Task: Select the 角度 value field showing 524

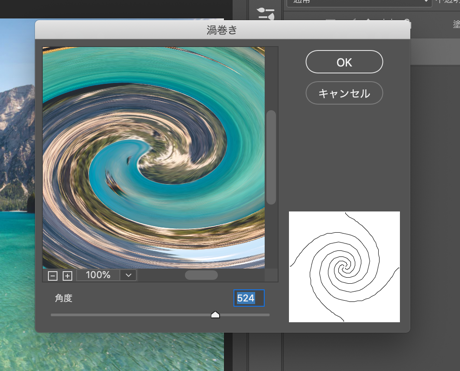Action: pyautogui.click(x=249, y=298)
